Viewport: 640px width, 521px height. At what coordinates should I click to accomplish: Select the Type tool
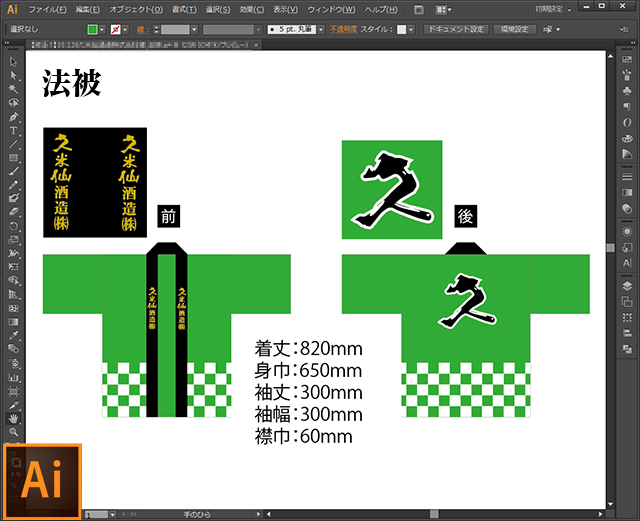(13, 130)
